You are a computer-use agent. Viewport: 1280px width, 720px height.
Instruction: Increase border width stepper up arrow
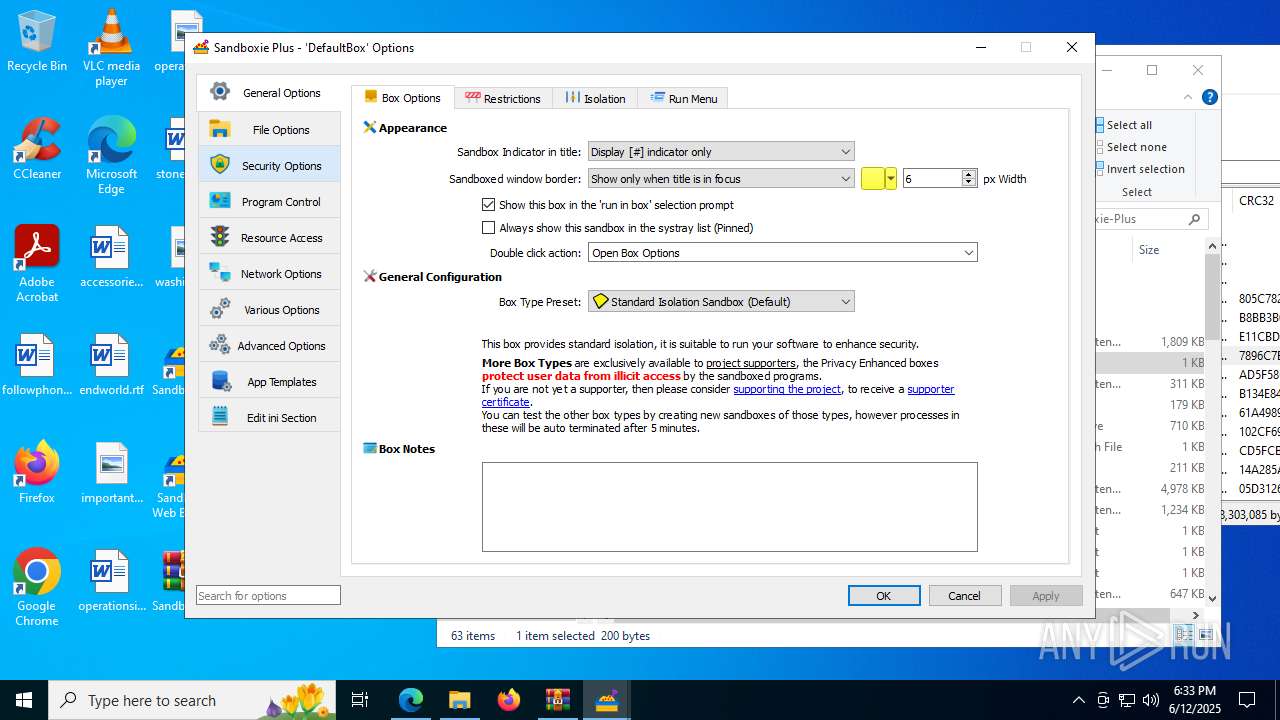[x=968, y=174]
